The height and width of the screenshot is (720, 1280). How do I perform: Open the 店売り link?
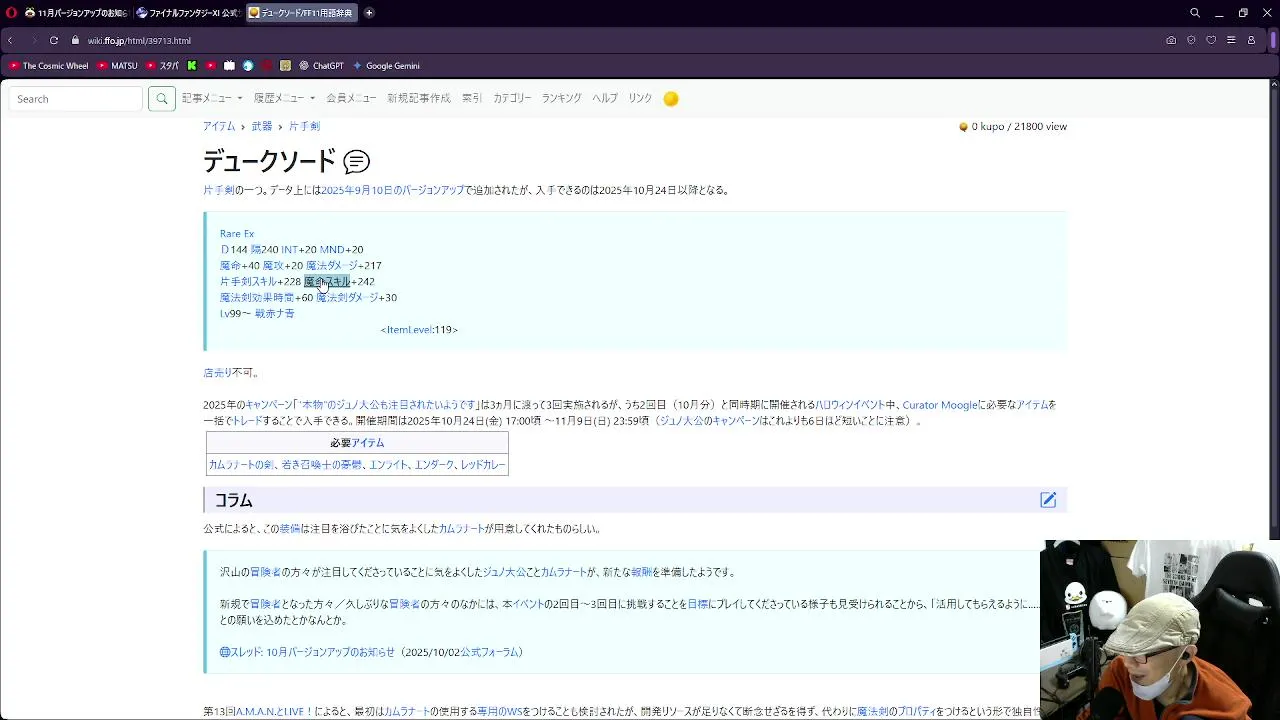[217, 373]
